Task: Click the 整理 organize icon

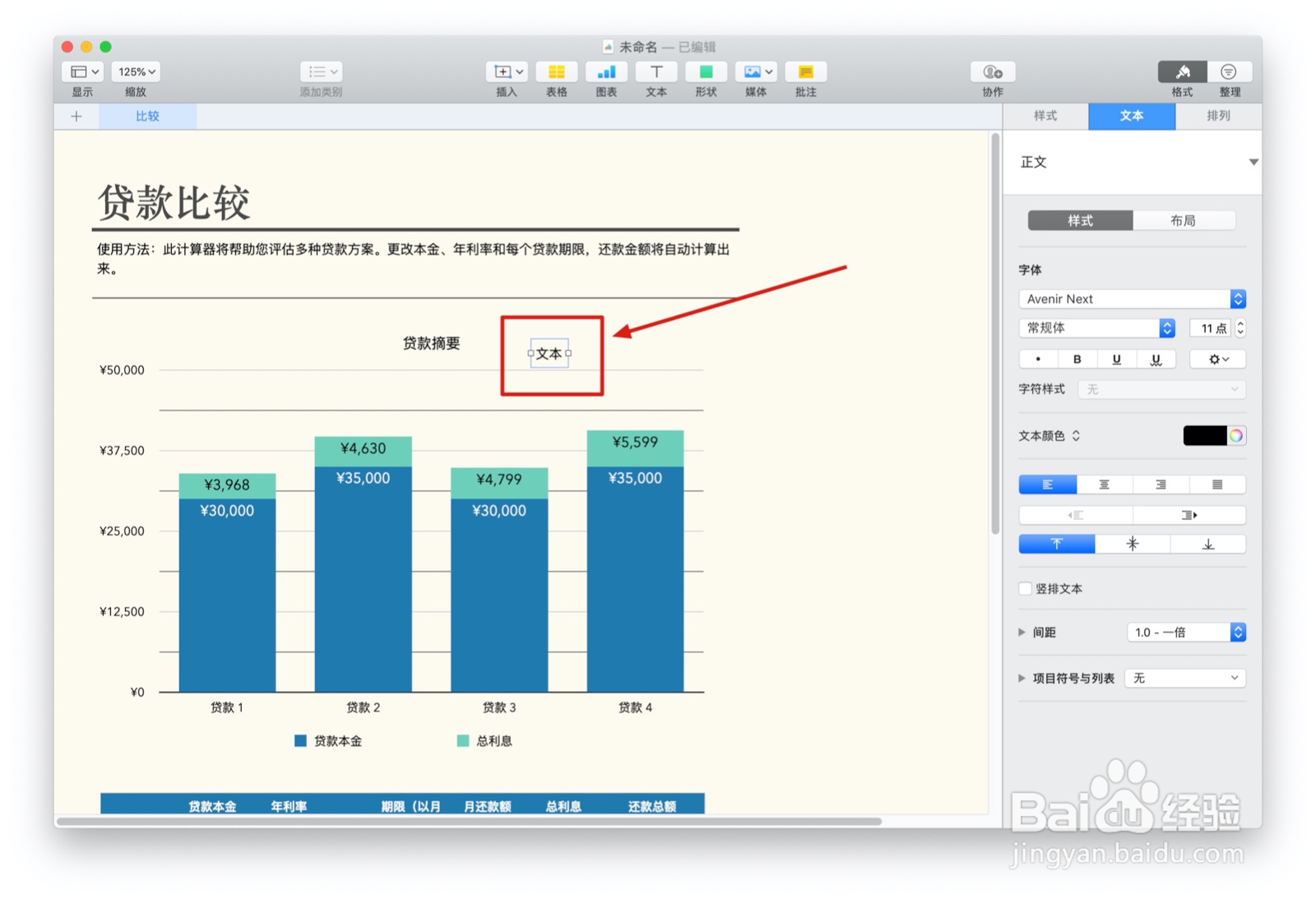Action: click(1229, 72)
